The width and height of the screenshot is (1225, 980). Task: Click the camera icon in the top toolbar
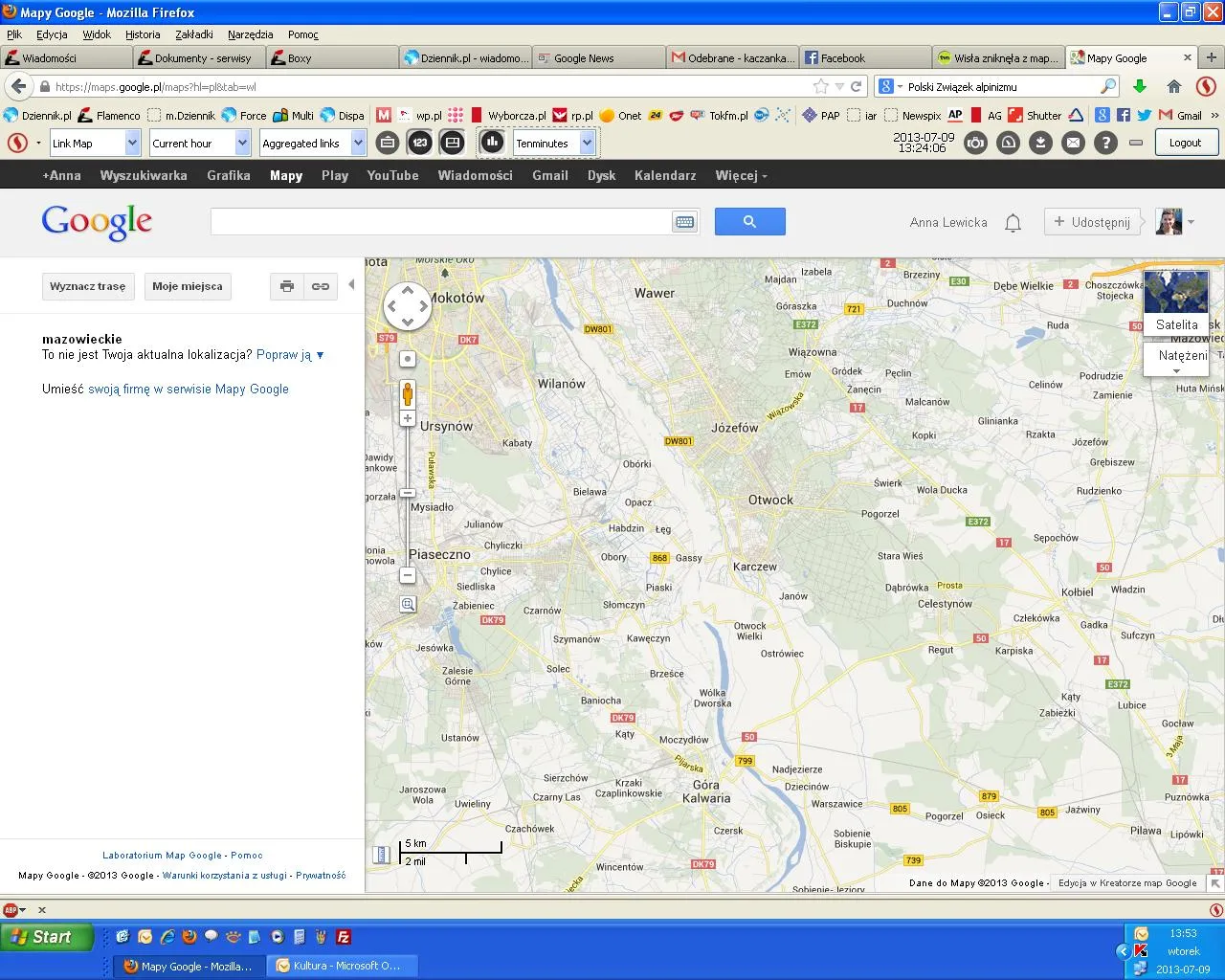coord(974,142)
